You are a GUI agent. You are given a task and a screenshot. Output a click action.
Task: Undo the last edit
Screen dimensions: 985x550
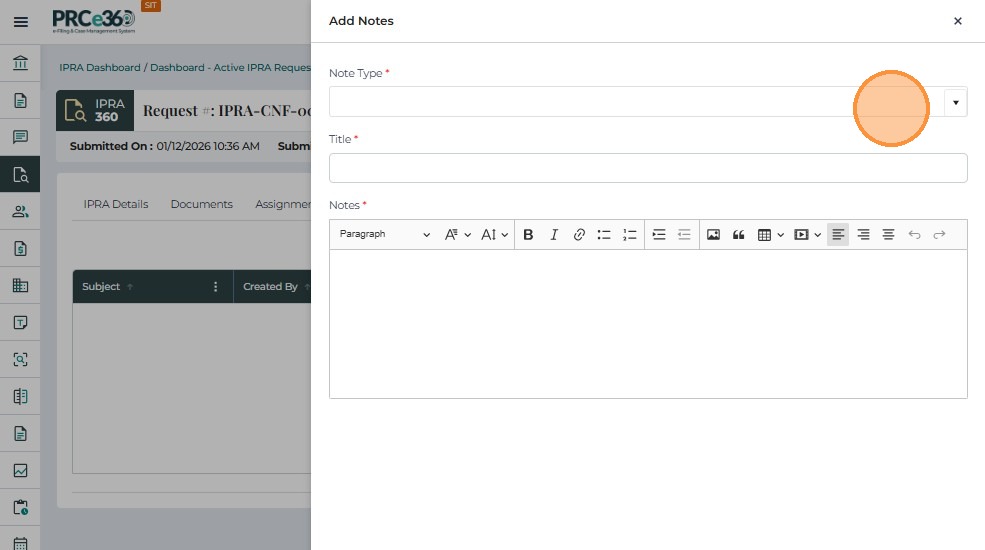point(914,234)
